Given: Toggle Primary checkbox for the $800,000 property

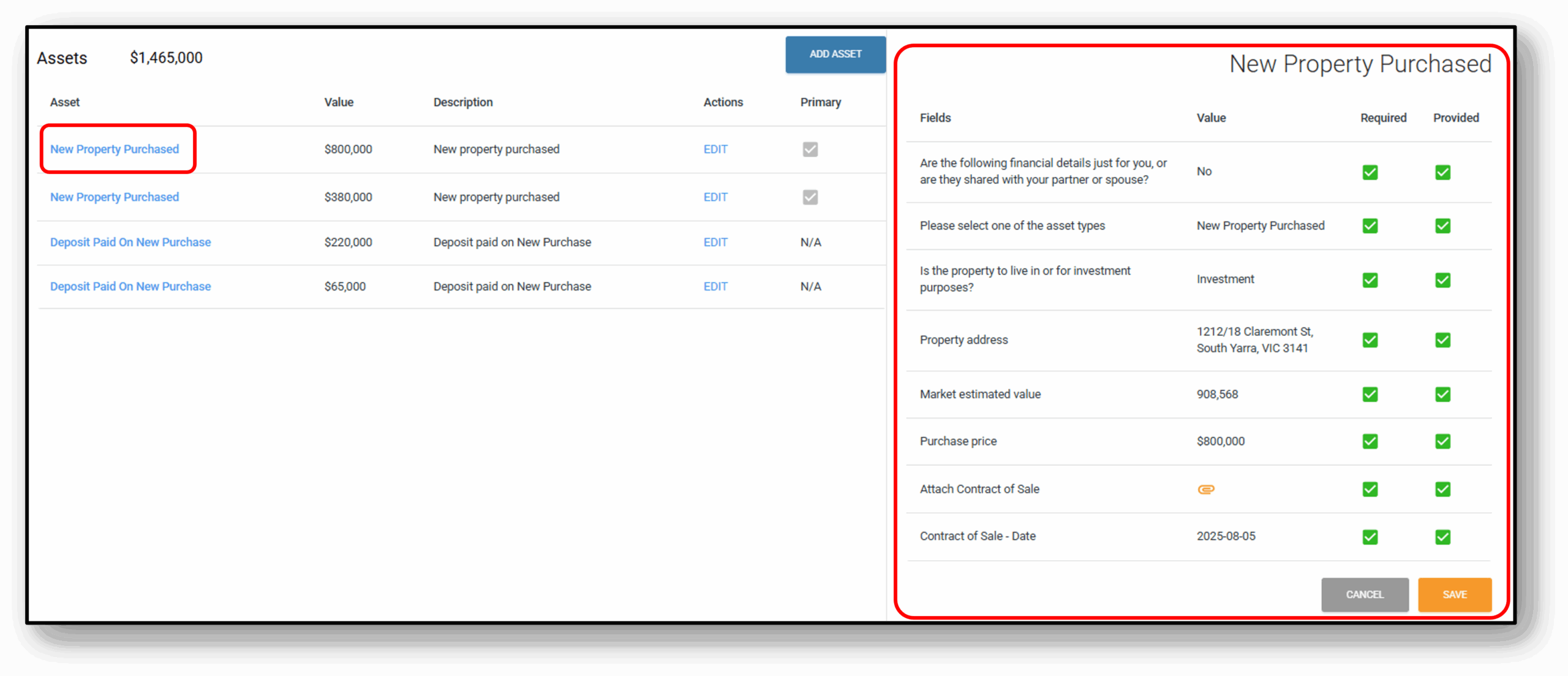Looking at the screenshot, I should pyautogui.click(x=810, y=150).
